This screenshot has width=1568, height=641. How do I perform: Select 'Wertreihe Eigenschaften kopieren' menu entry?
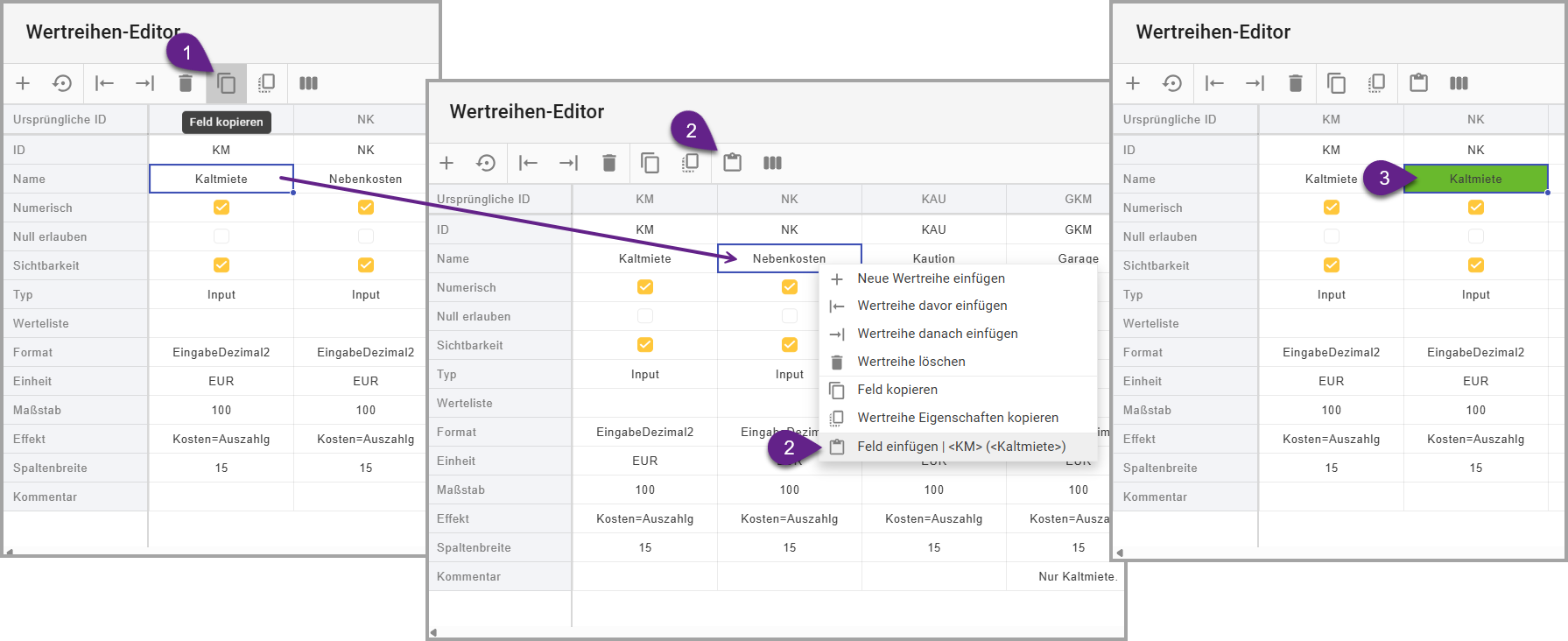point(958,418)
